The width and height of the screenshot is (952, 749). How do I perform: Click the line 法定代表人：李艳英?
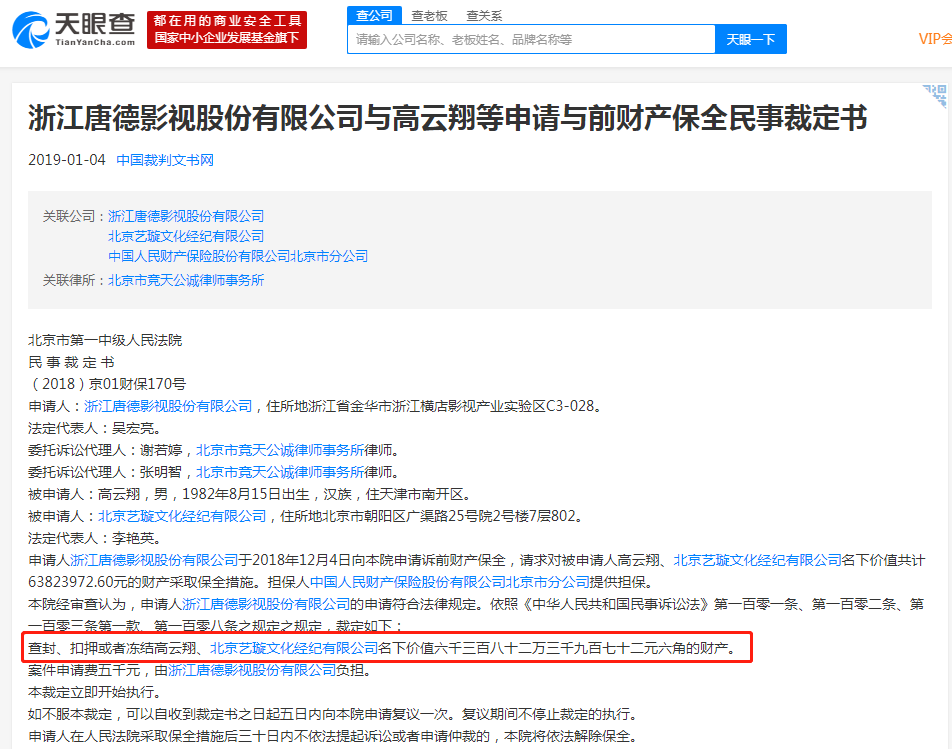pyautogui.click(x=95, y=538)
